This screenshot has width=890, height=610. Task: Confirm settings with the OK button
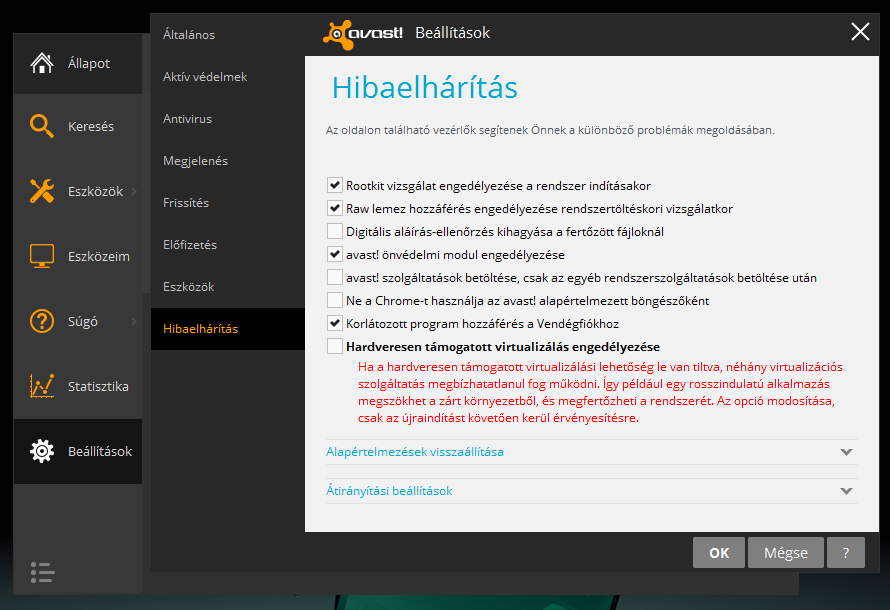pyautogui.click(x=719, y=553)
